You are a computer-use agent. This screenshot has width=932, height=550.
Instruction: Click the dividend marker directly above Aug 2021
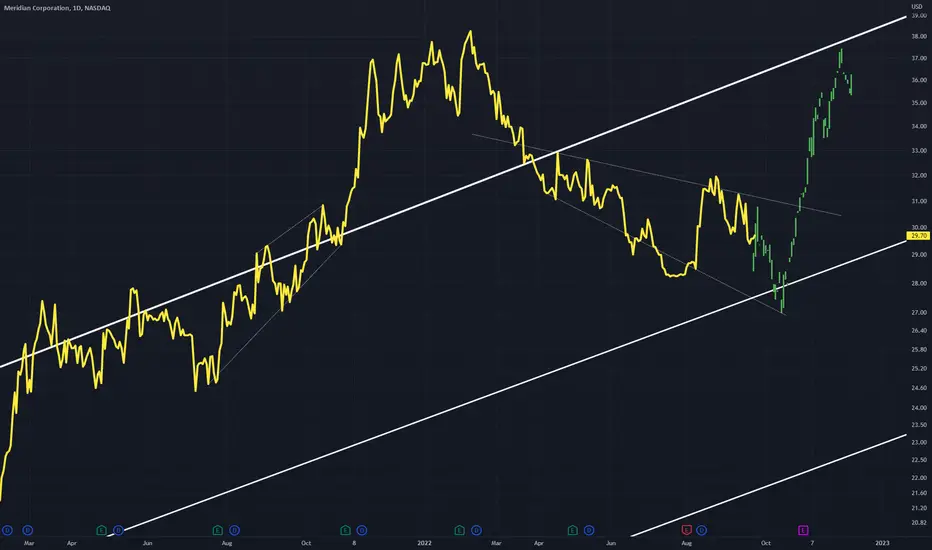234,530
